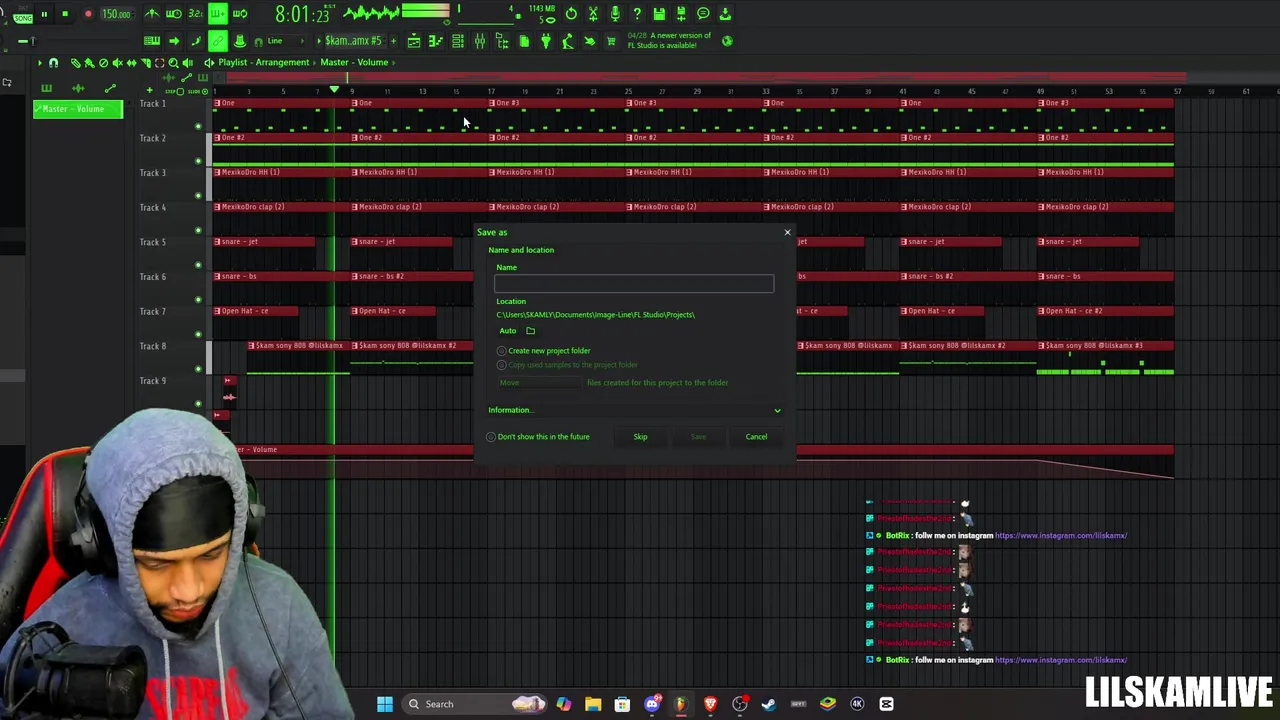1280x720 pixels.
Task: Arm the red Record button
Action: click(88, 14)
